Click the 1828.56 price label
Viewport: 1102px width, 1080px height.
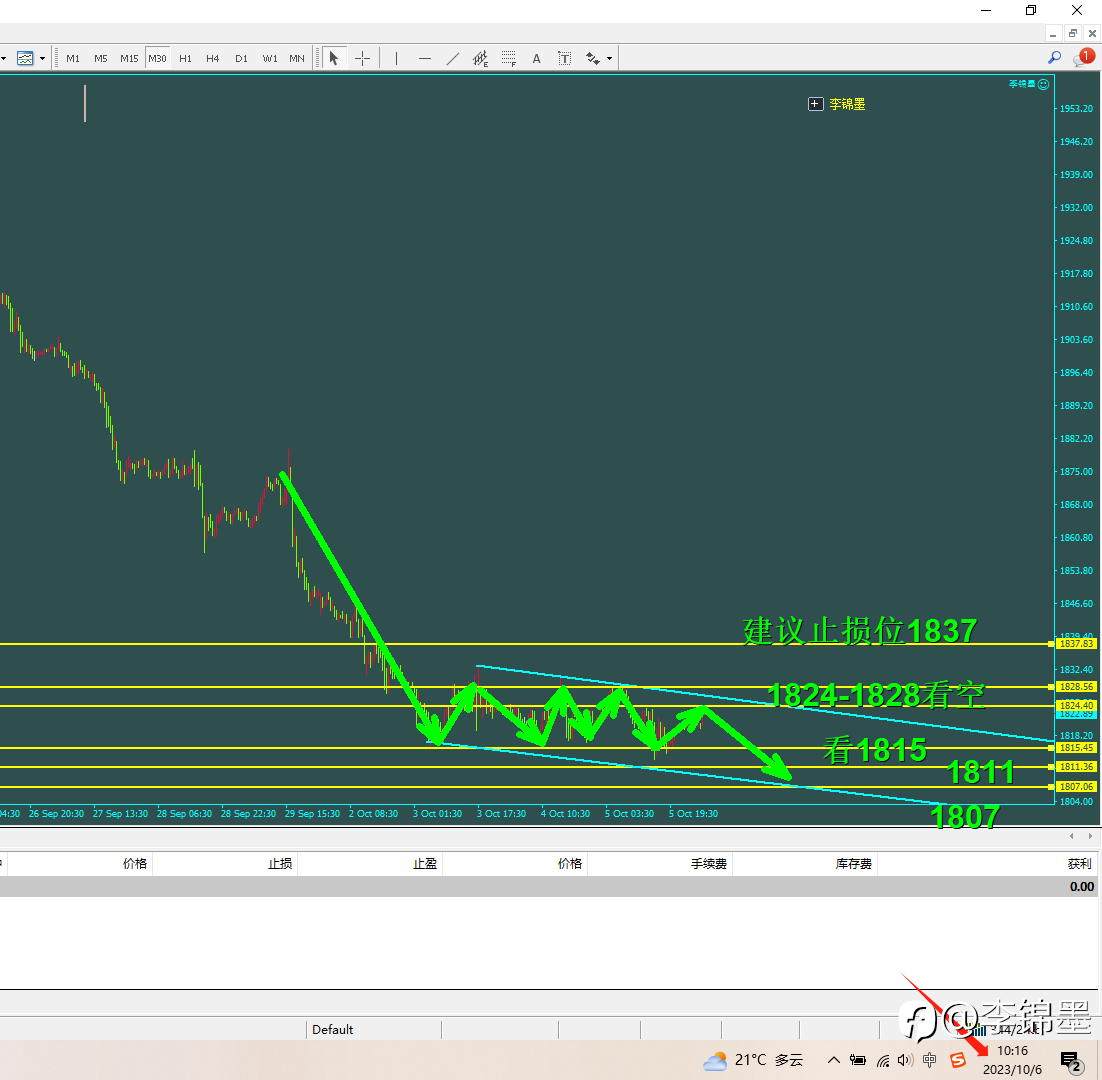[x=1076, y=687]
